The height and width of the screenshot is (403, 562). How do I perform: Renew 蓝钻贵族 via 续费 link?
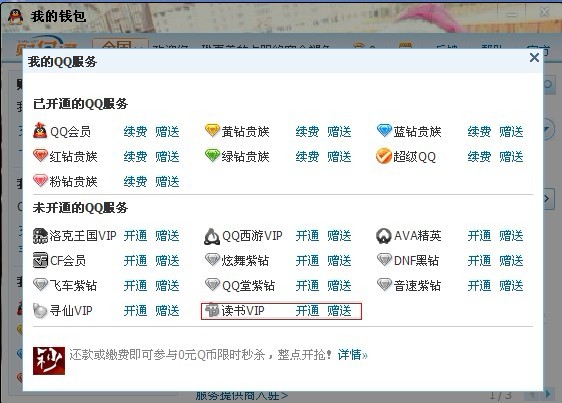tap(480, 132)
